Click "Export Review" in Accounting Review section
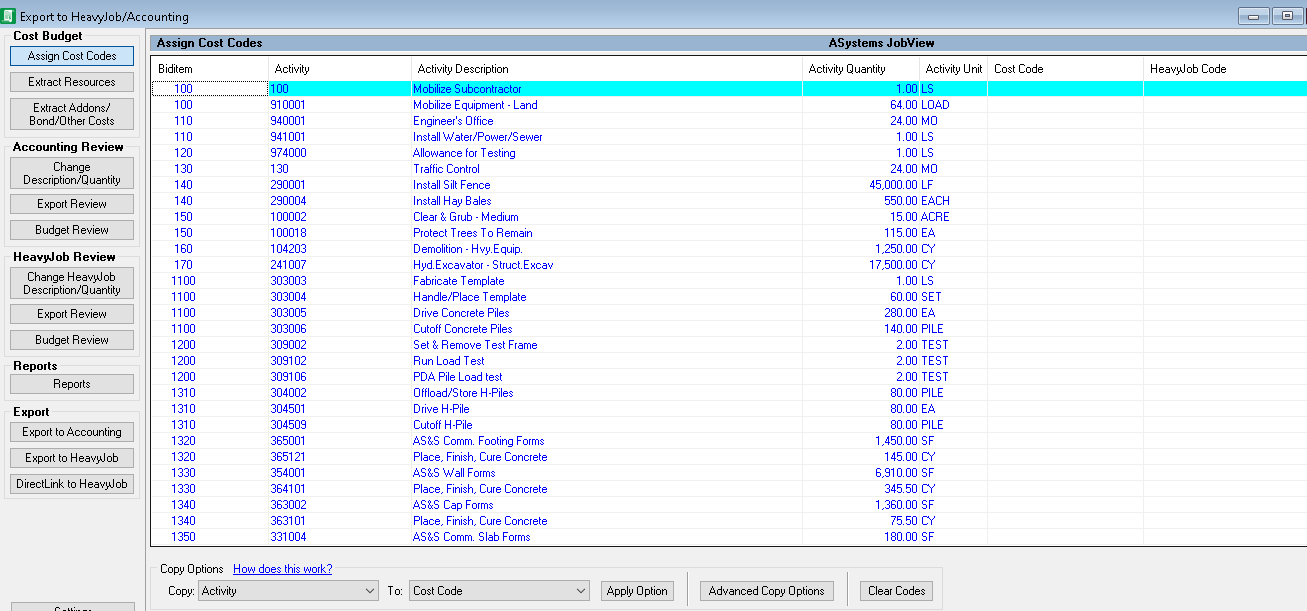Screen dimensions: 1307x611 point(71,203)
